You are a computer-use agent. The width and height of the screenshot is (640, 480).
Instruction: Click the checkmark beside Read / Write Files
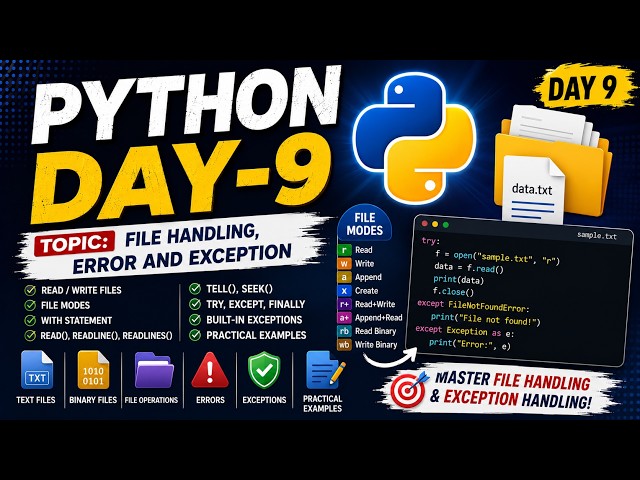click(30, 290)
